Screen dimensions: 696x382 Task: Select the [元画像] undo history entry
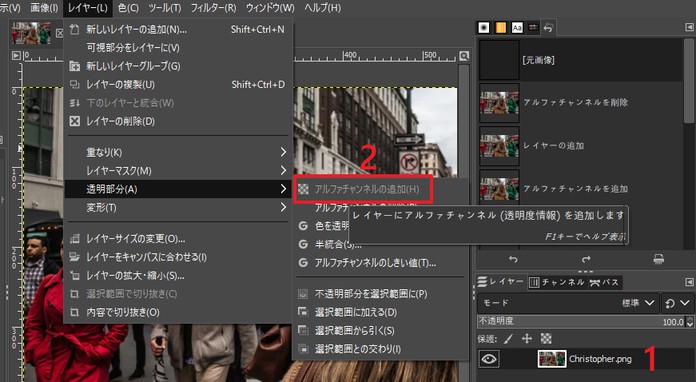coord(580,60)
